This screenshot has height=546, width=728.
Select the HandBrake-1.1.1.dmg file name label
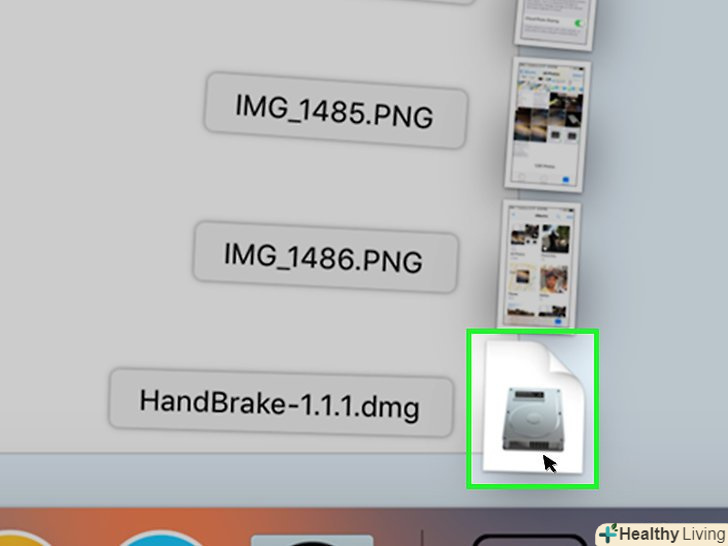(x=280, y=403)
